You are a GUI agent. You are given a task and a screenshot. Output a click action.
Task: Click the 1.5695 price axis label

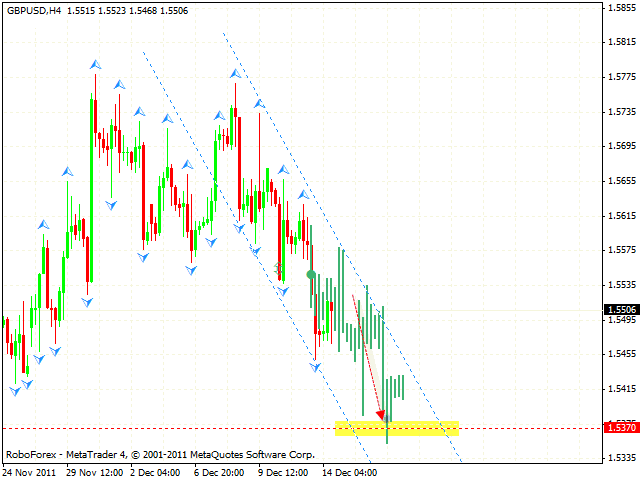pos(622,146)
